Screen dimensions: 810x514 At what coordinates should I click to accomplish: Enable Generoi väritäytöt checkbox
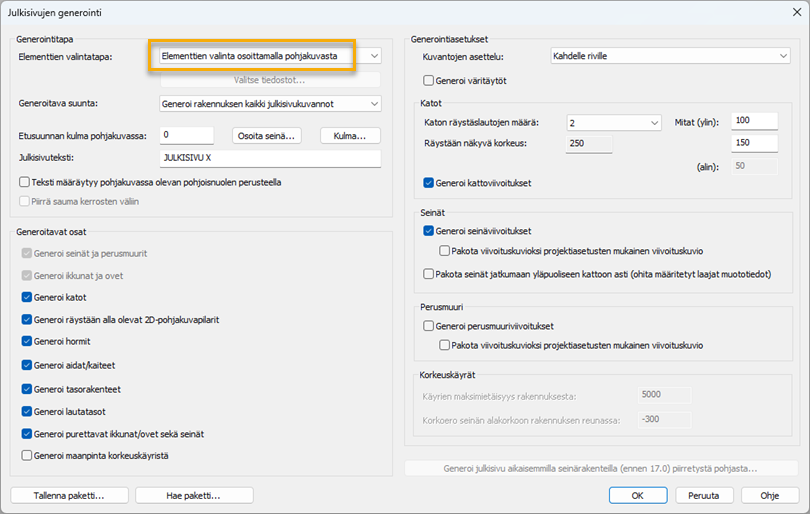click(x=429, y=80)
